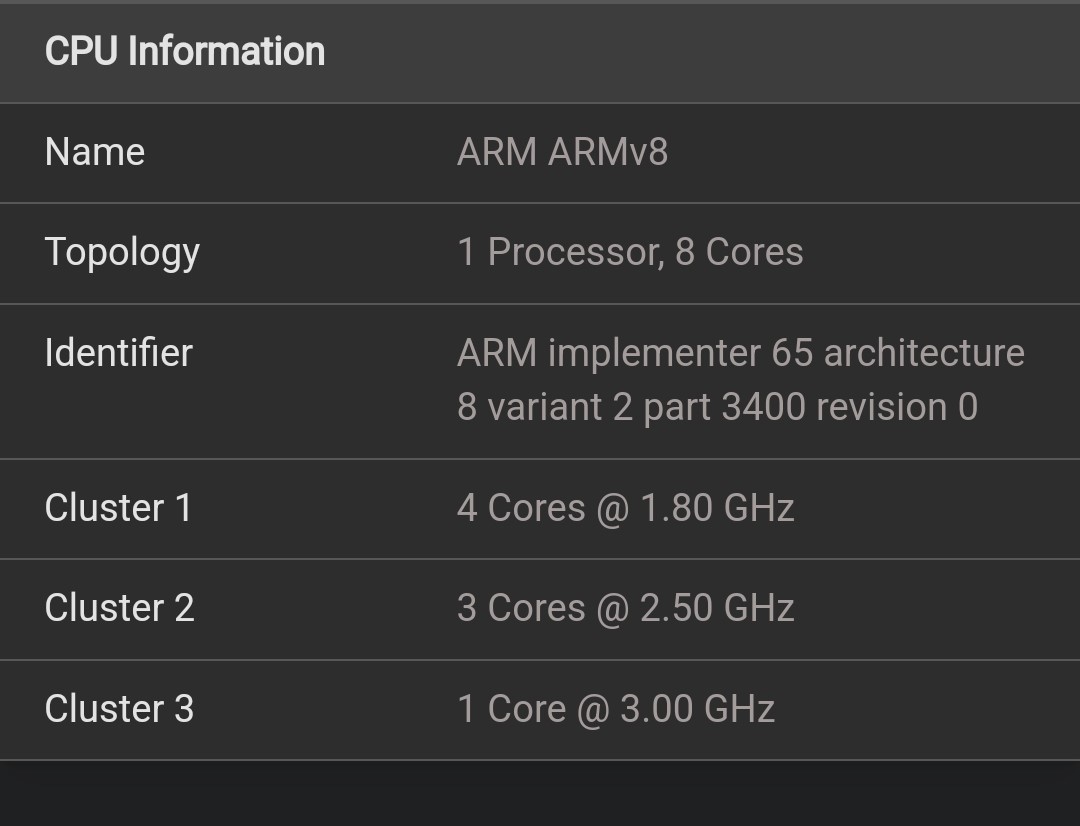Click the "4 Cores" cluster value
This screenshot has width=1080, height=826.
520,508
